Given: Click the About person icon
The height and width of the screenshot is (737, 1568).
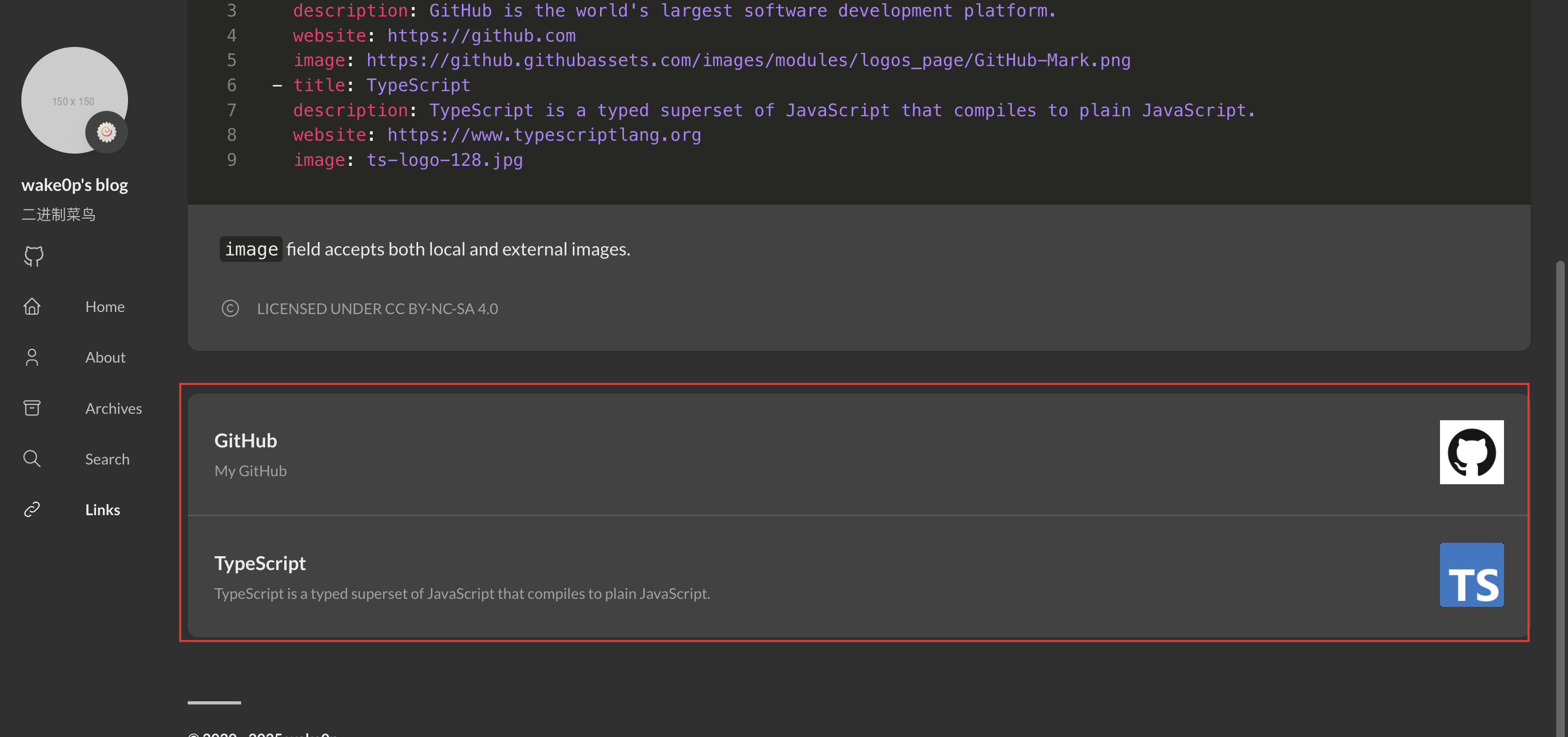Looking at the screenshot, I should [31, 357].
